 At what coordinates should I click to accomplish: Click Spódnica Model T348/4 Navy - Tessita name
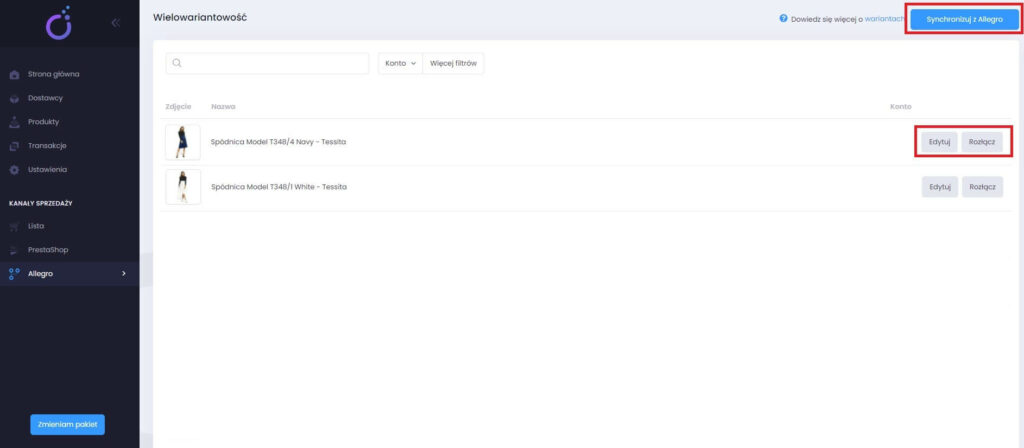(x=278, y=142)
